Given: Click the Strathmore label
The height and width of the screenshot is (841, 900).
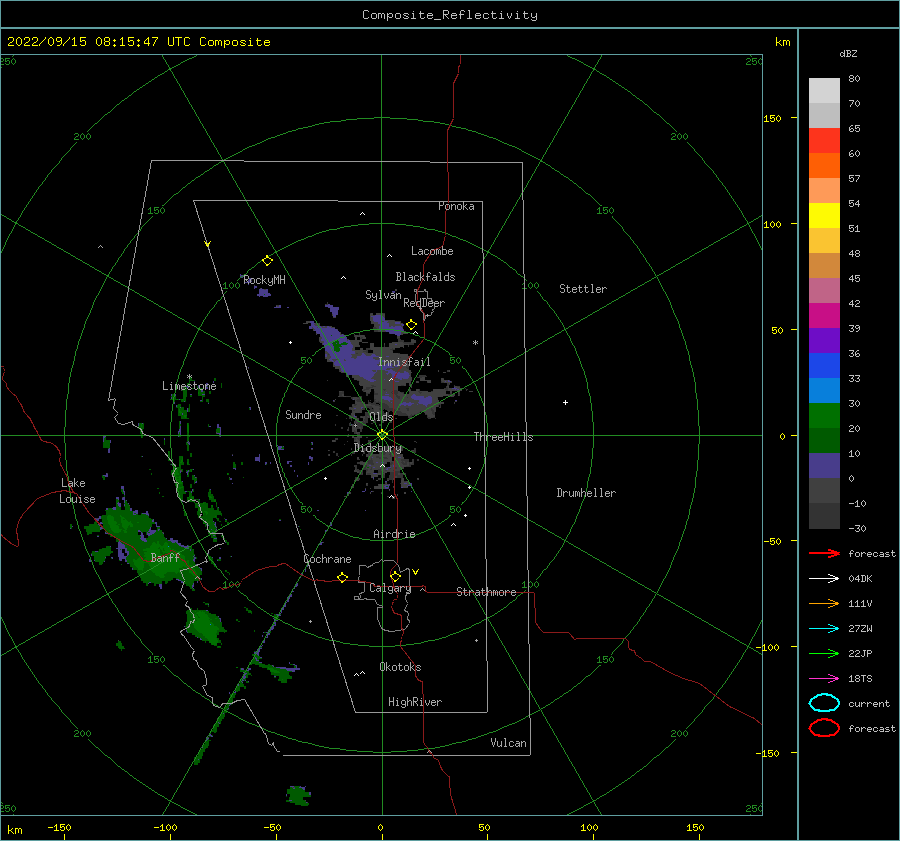Looking at the screenshot, I should [x=486, y=592].
